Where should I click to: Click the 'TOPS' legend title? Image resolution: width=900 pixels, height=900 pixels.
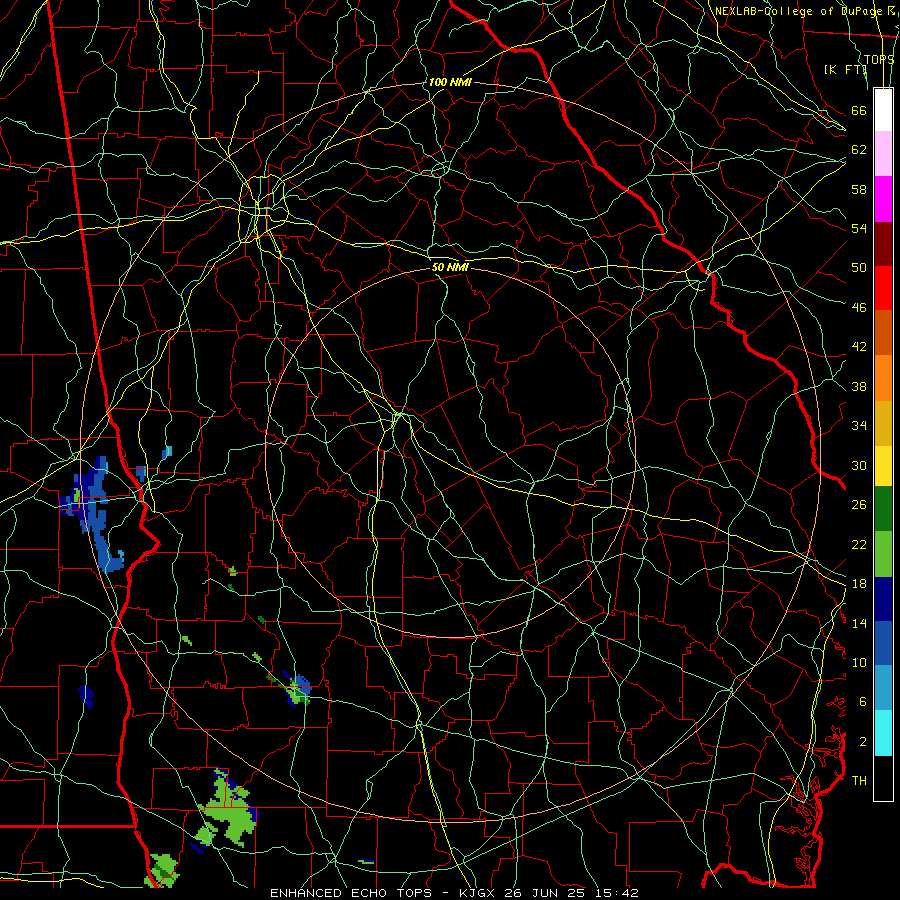(879, 59)
